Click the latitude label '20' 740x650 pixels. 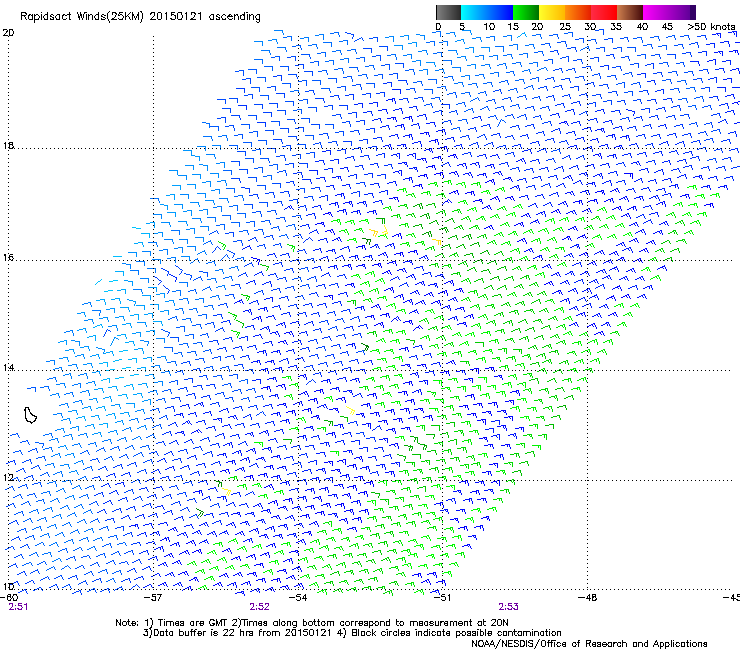click(x=8, y=33)
